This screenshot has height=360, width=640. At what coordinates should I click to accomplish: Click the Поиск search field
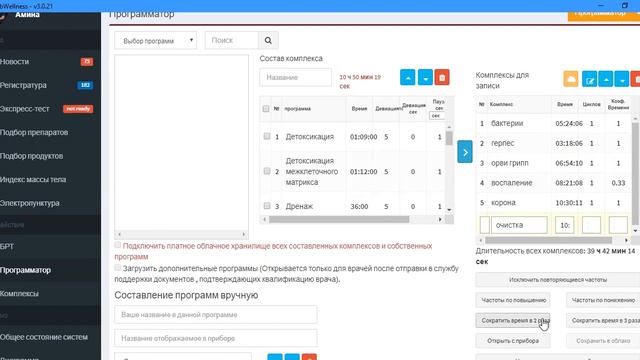click(x=231, y=40)
